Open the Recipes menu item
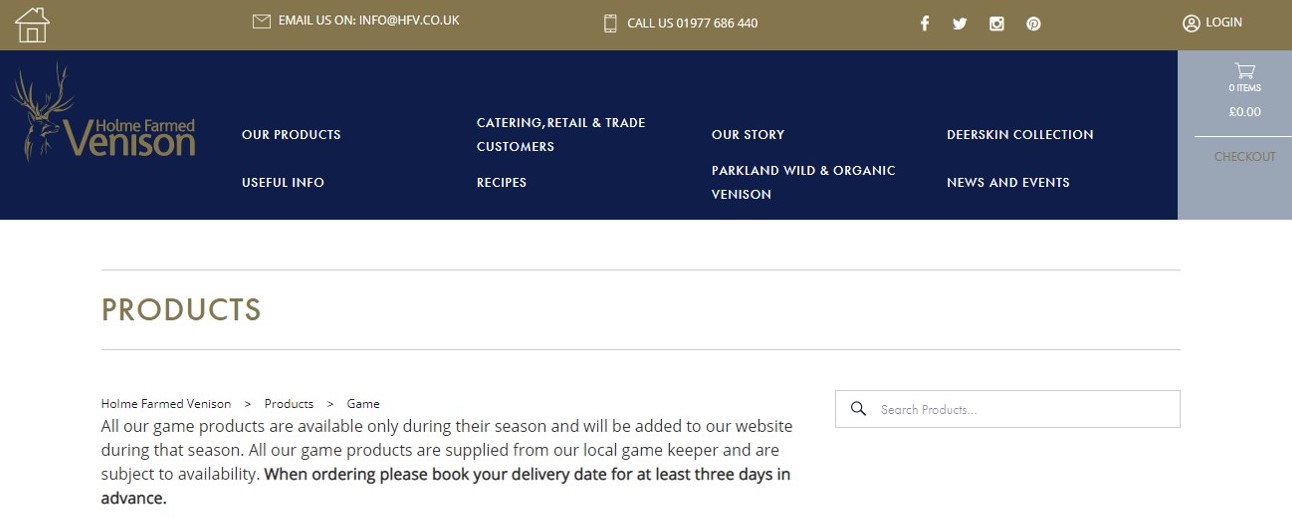This screenshot has height=526, width=1292. pos(501,183)
